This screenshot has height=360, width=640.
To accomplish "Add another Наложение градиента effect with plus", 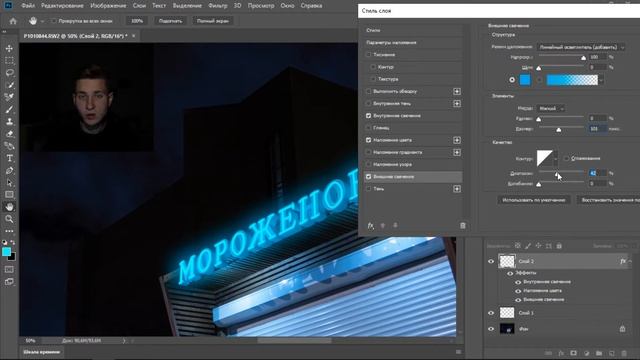I will [x=457, y=152].
